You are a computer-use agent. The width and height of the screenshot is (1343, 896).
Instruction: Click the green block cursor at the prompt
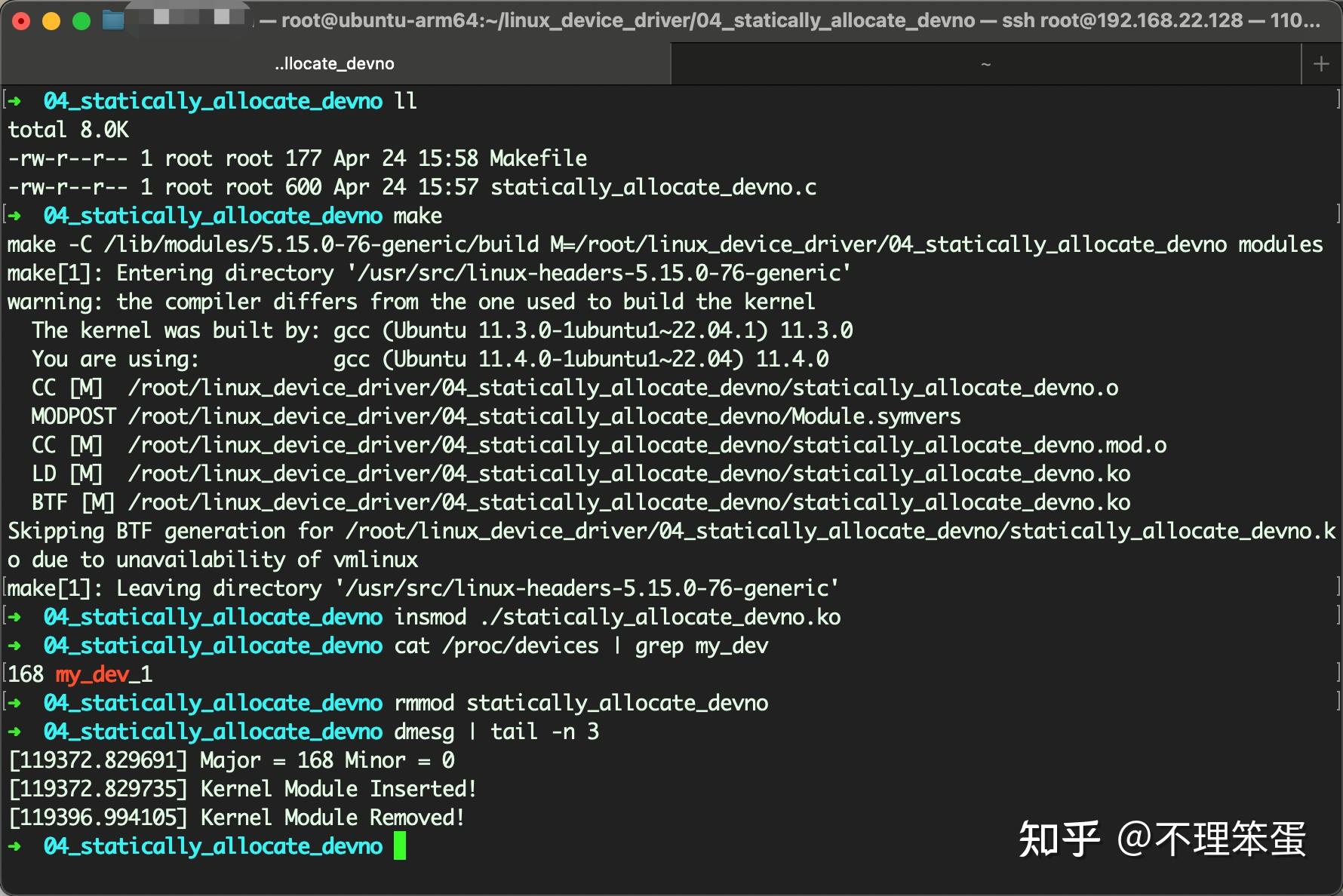(x=398, y=845)
